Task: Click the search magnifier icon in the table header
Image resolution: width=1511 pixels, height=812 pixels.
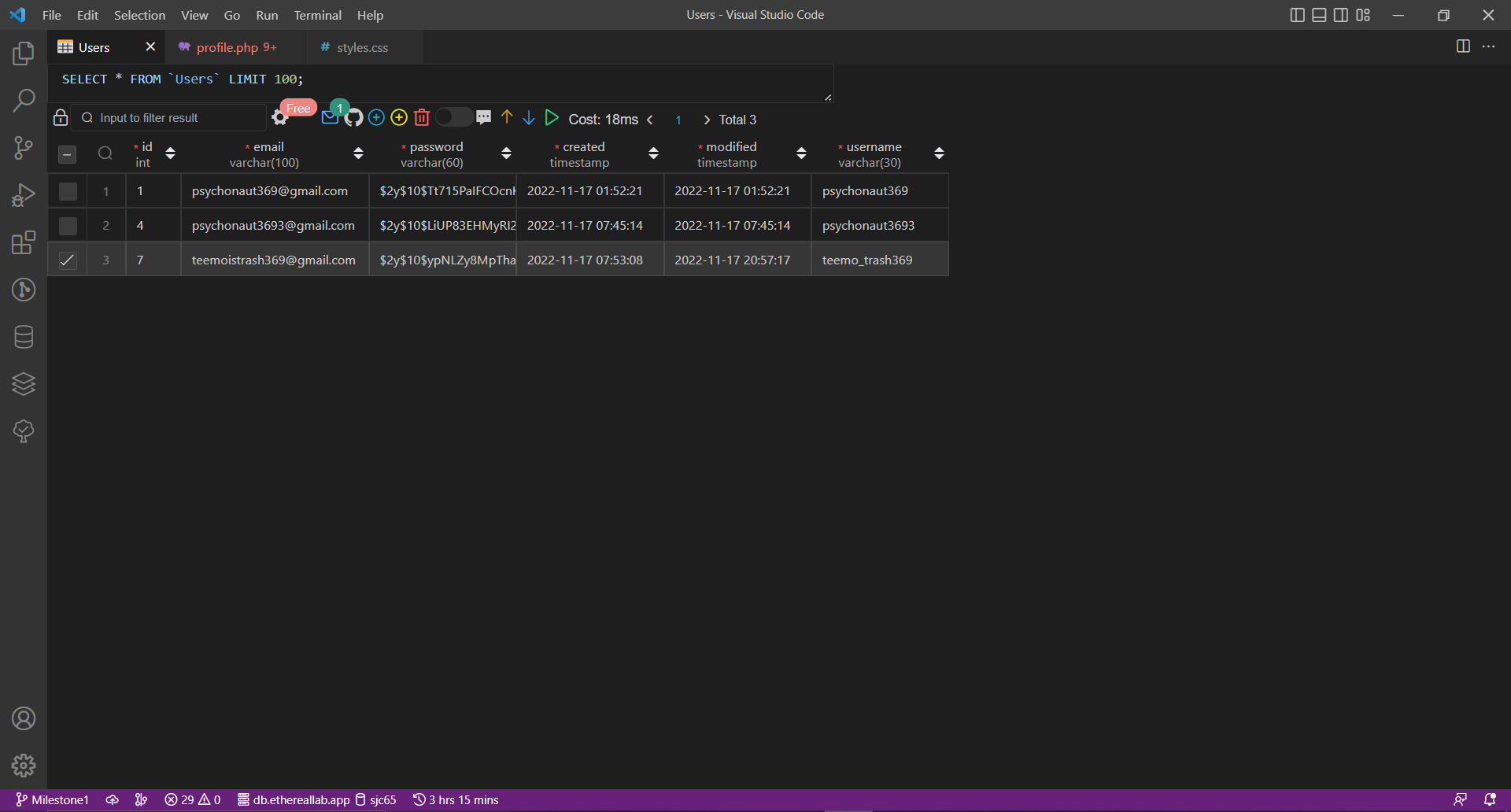Action: 105,153
